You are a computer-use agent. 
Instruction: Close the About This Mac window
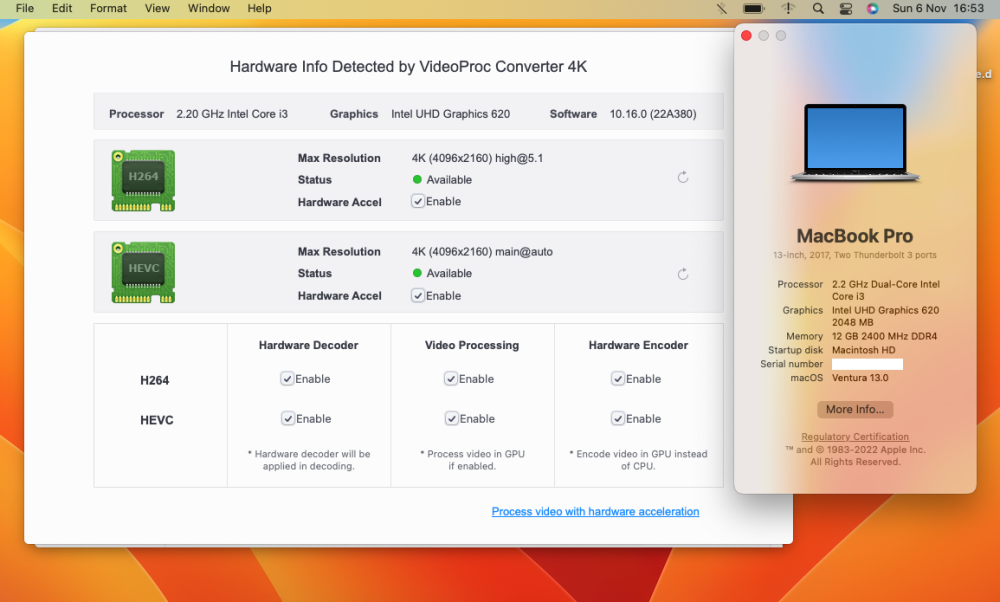(746, 36)
